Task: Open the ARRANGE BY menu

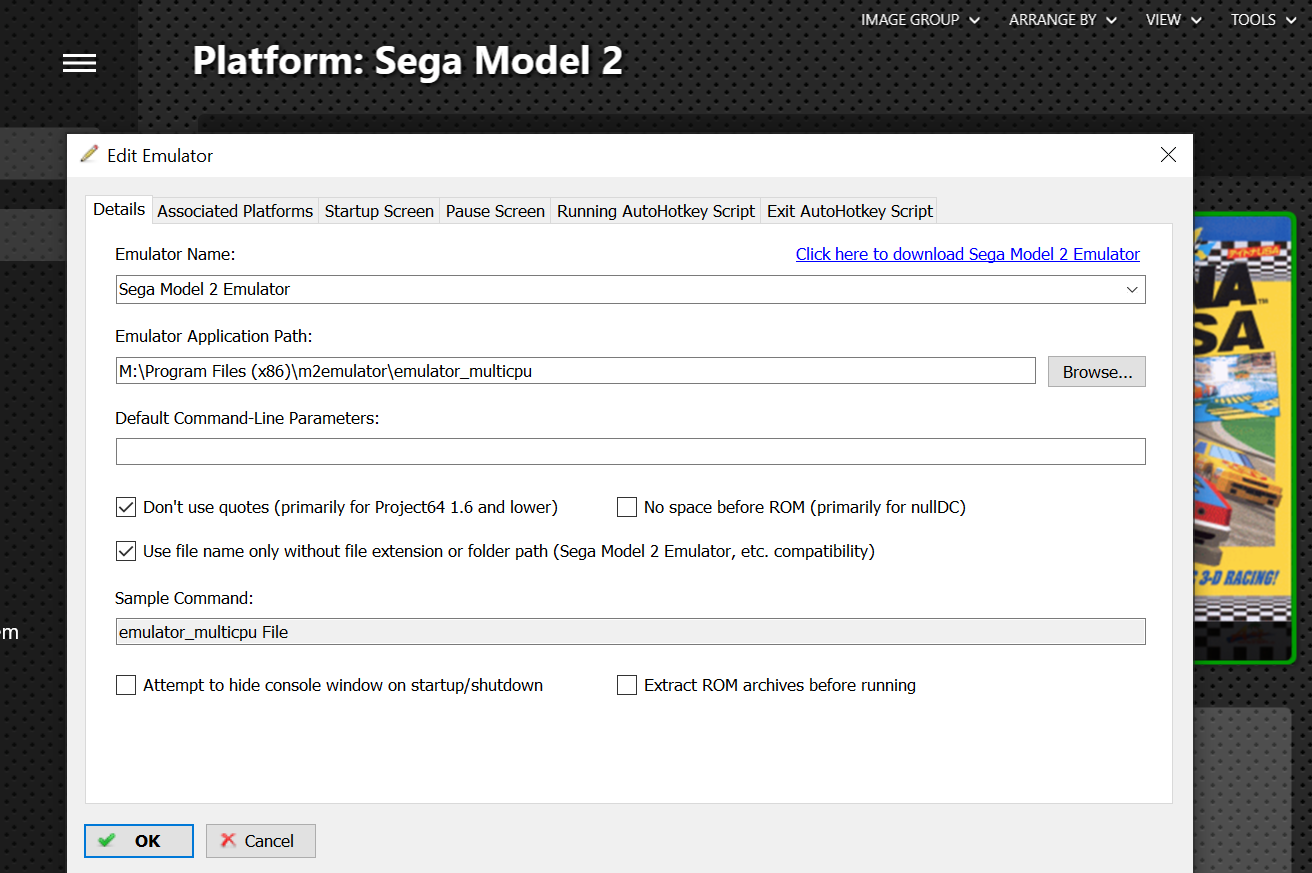Action: click(x=1062, y=19)
